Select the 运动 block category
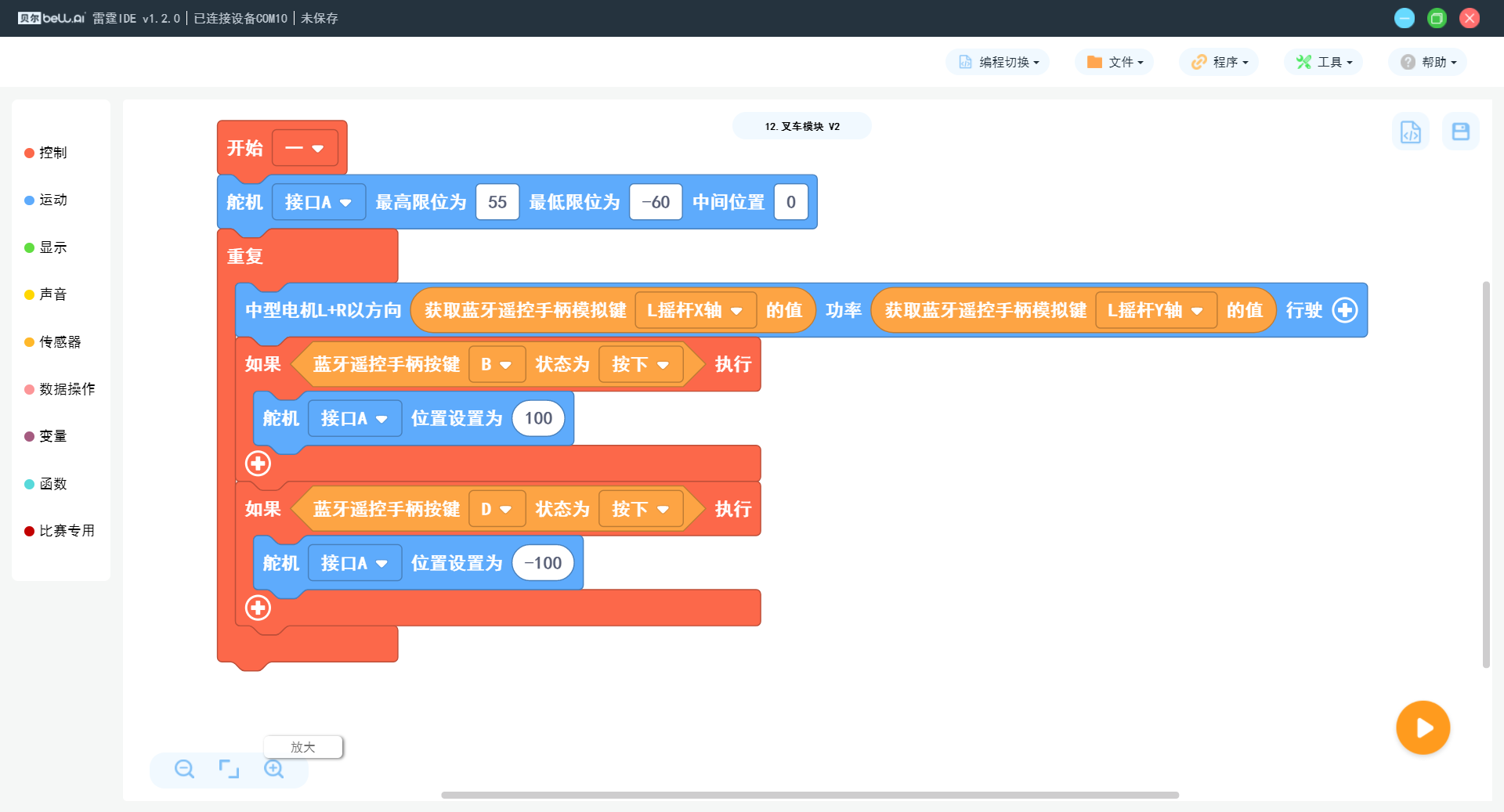The height and width of the screenshot is (812, 1504). [46, 200]
